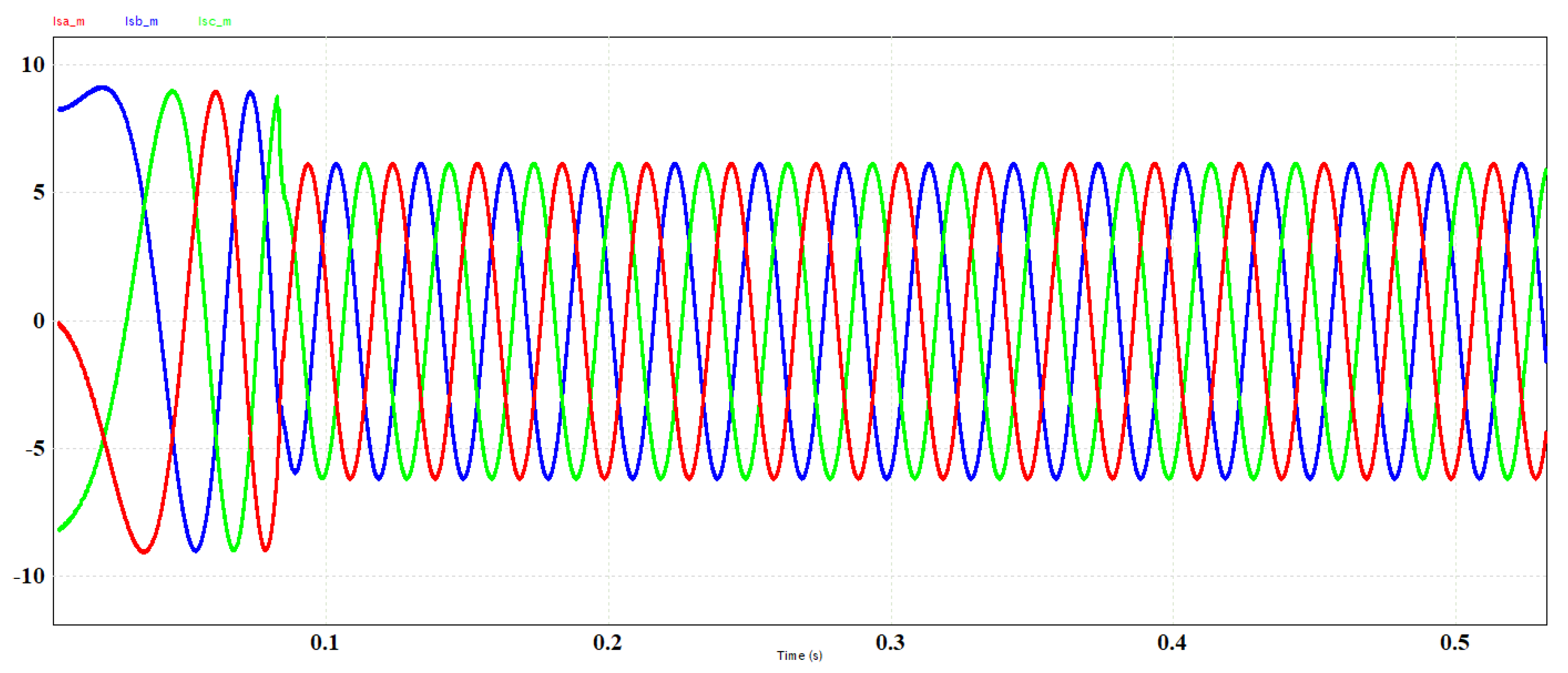Click the 0.2 time axis label

coord(607,643)
